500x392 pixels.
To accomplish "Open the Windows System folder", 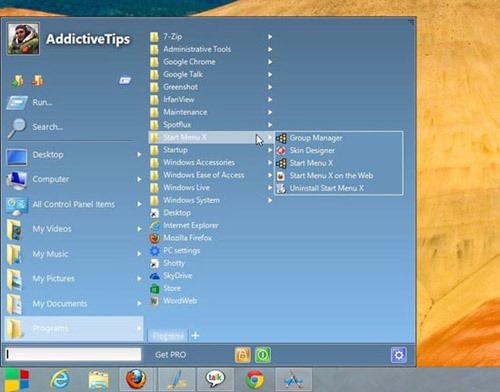I will [211, 200].
